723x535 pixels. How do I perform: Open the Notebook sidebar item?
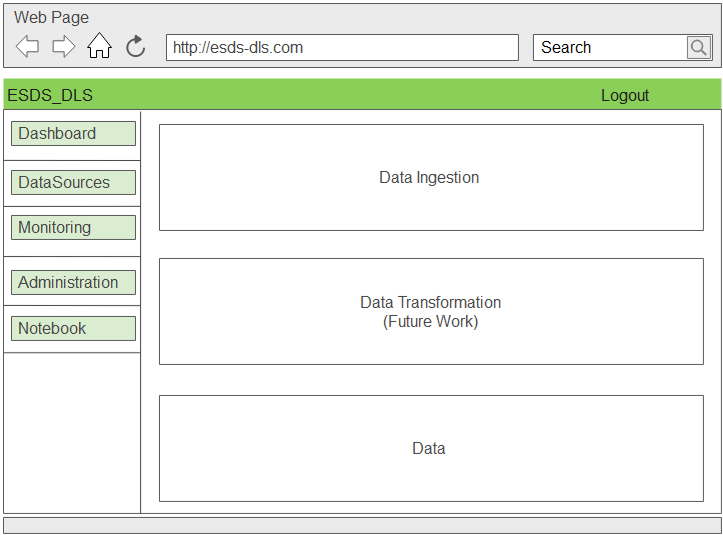pyautogui.click(x=73, y=328)
